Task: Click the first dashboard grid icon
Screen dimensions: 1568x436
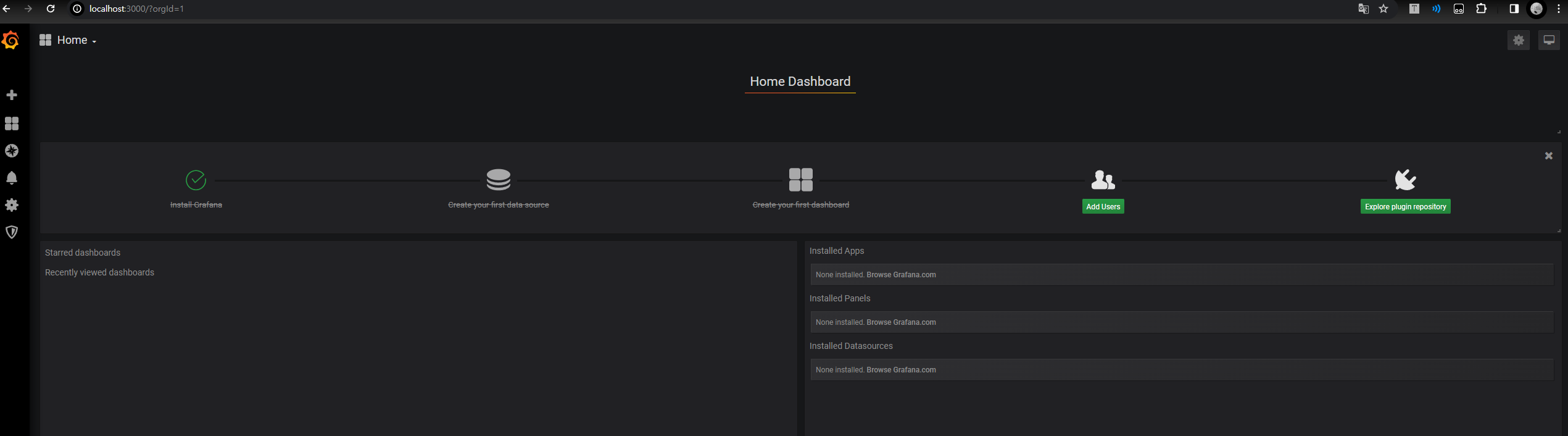Action: click(x=801, y=180)
